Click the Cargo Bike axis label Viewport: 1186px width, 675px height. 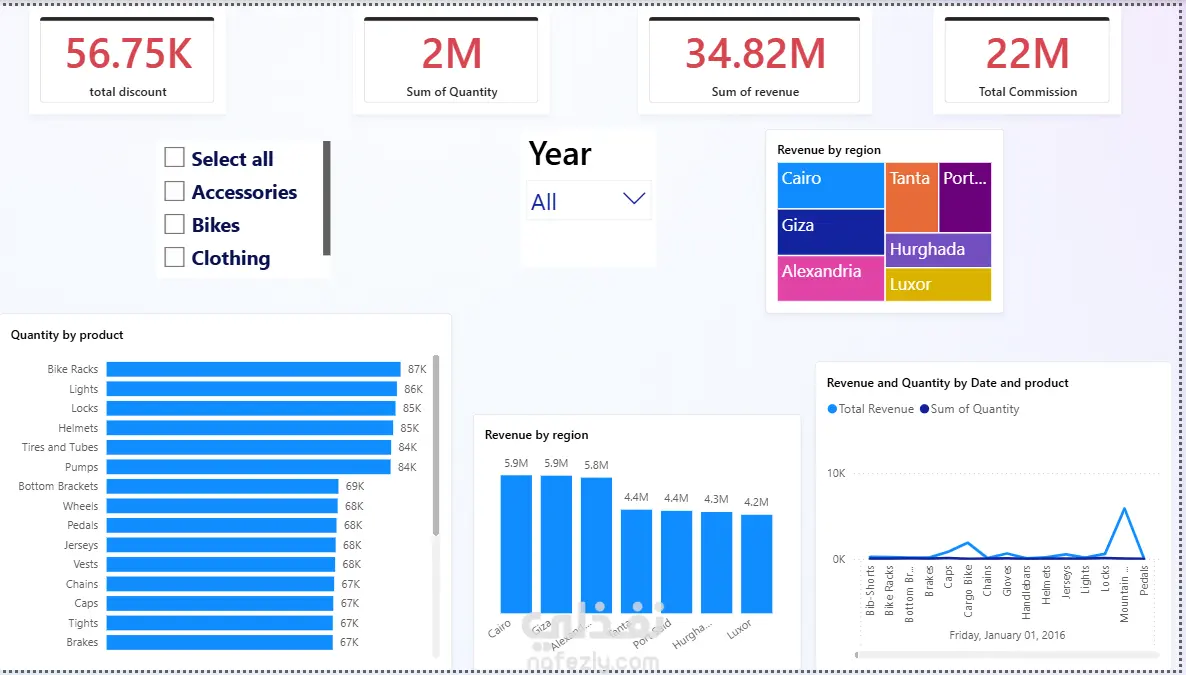click(x=968, y=591)
